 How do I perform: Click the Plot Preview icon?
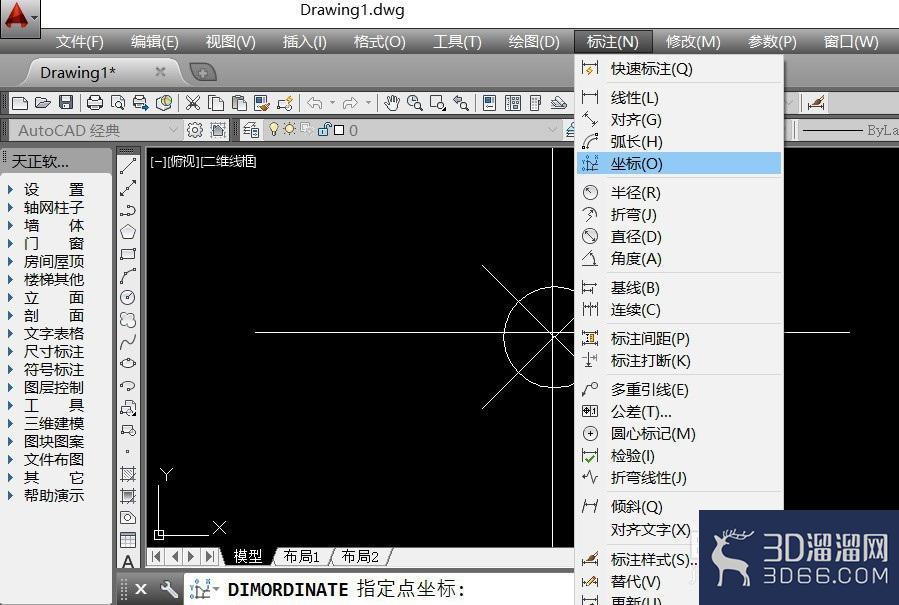coord(118,103)
